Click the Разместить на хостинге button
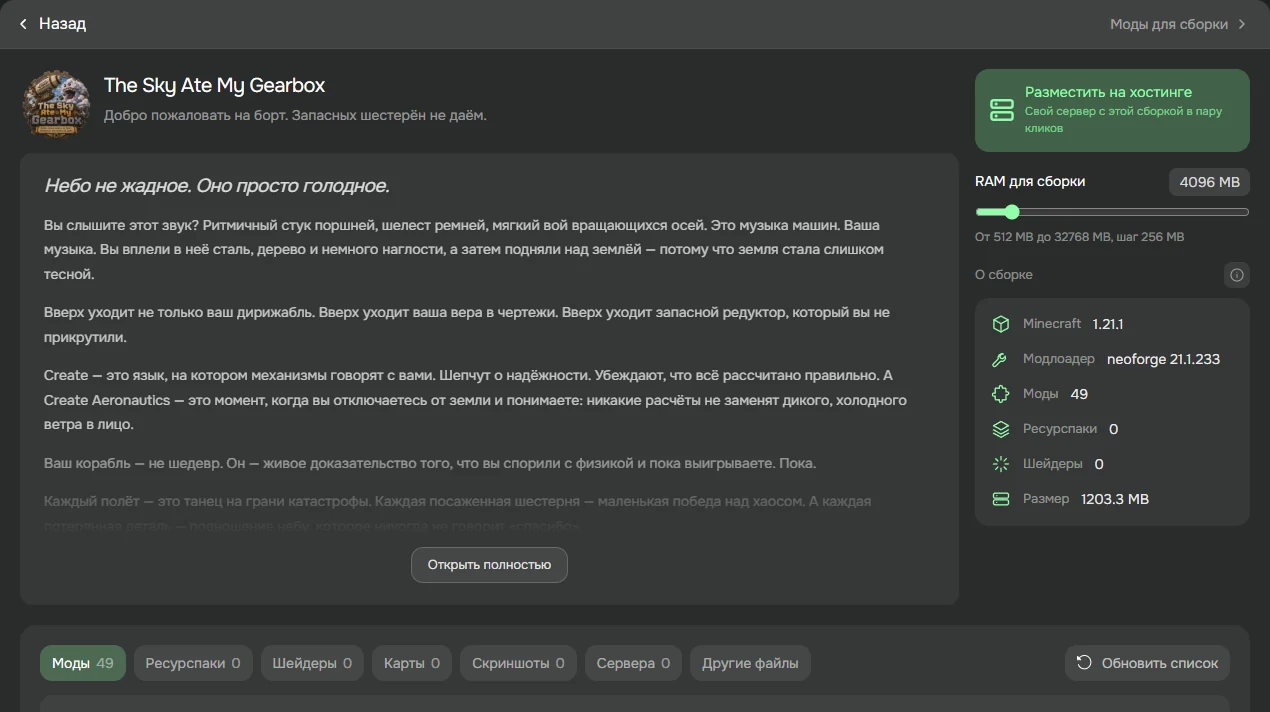The image size is (1270, 712). click(1112, 110)
